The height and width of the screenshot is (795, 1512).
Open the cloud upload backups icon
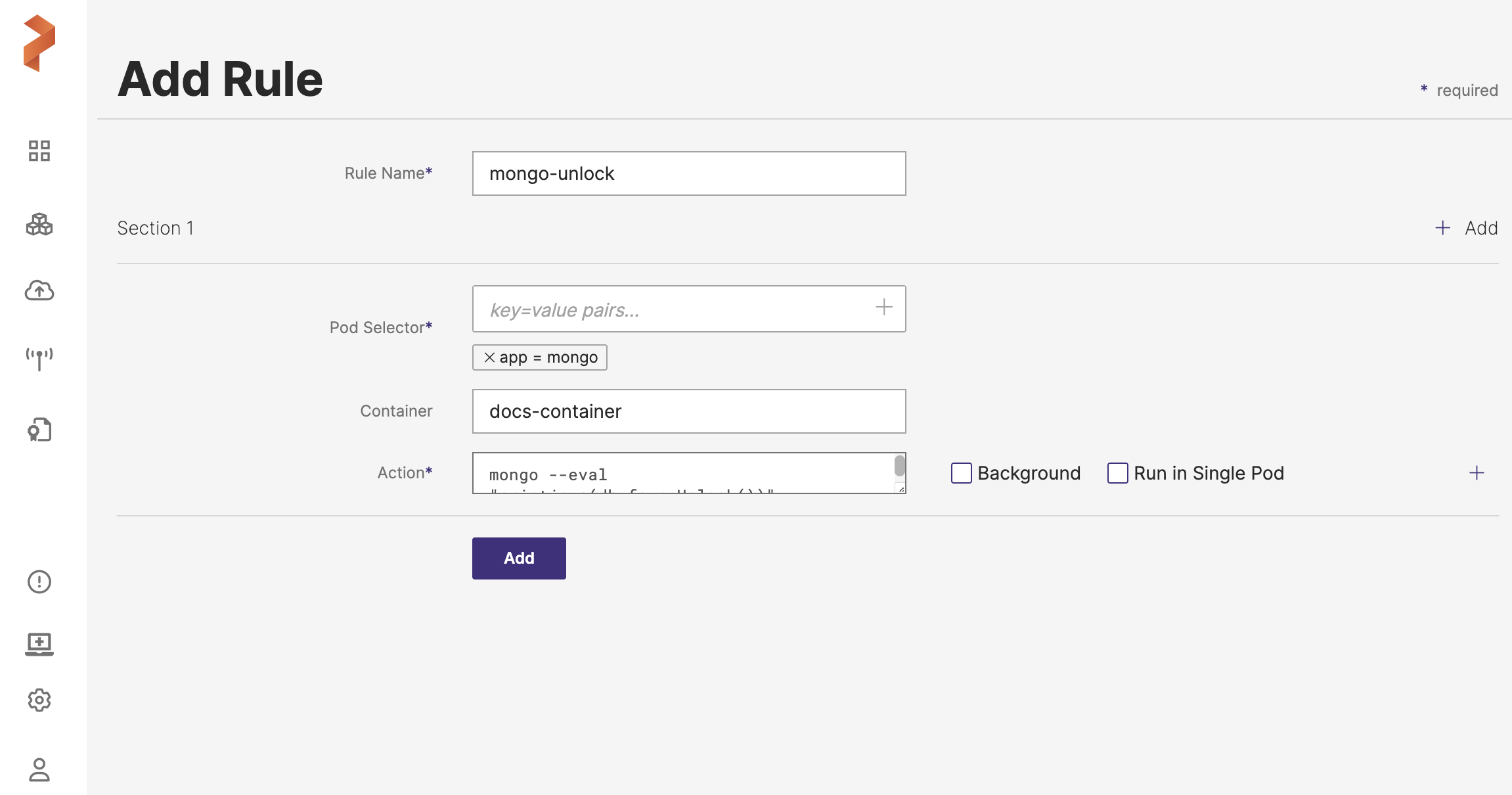pos(39,290)
